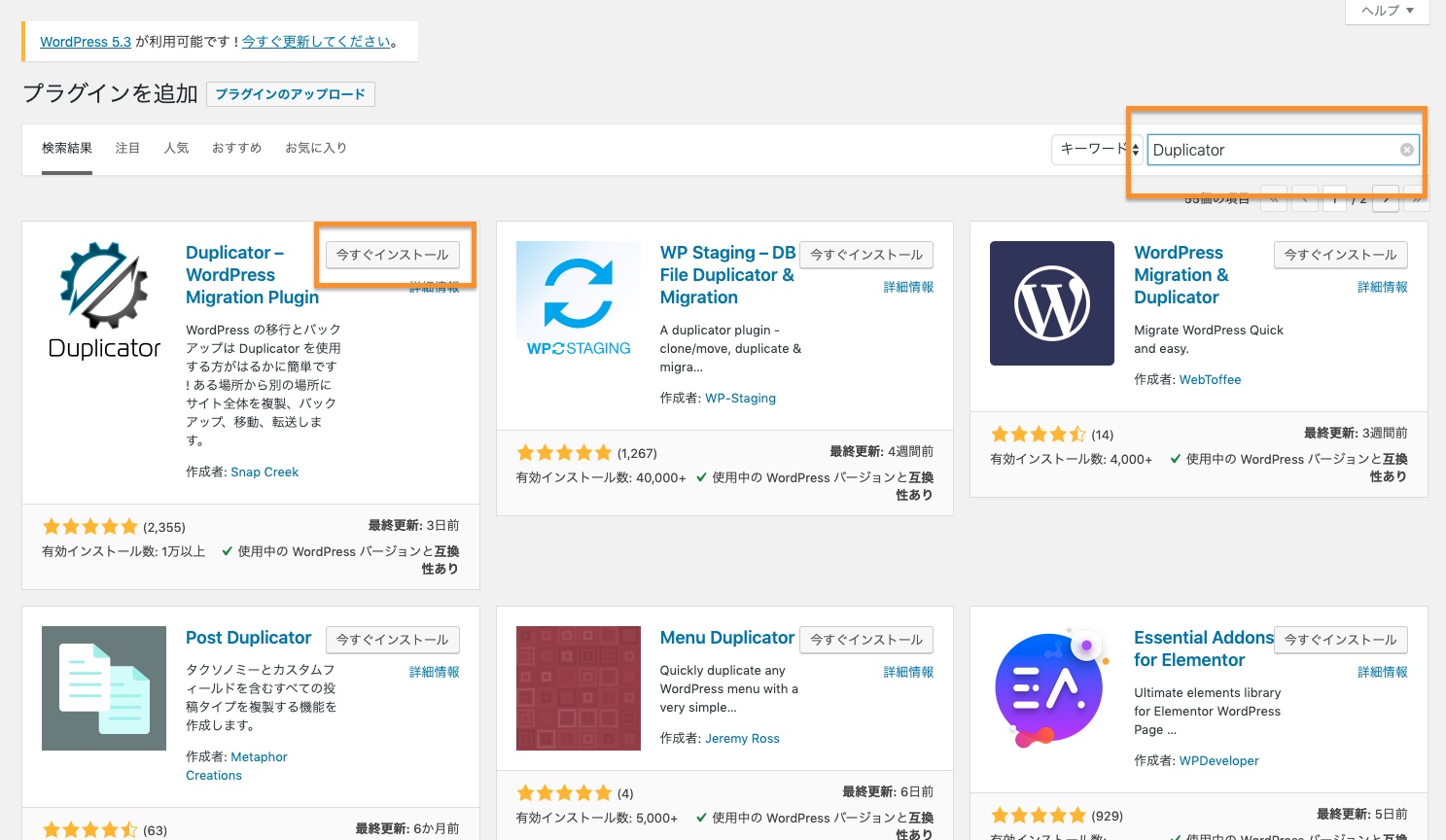Clear the Duplicator search field
1446x840 pixels.
1406,150
